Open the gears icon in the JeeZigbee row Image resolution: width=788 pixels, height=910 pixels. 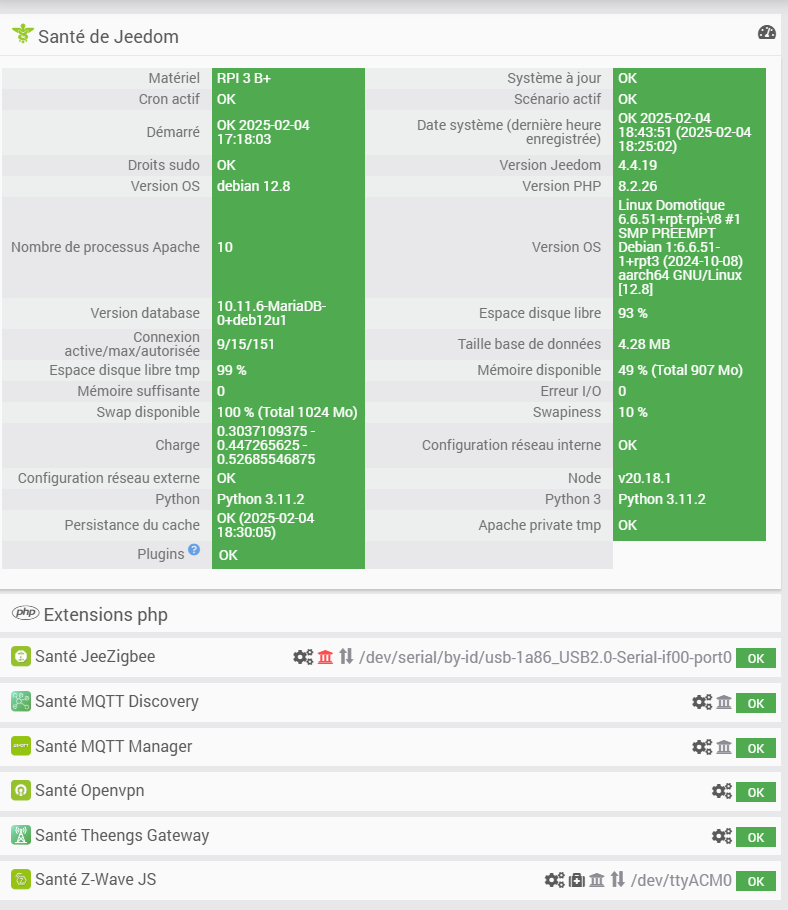click(303, 657)
